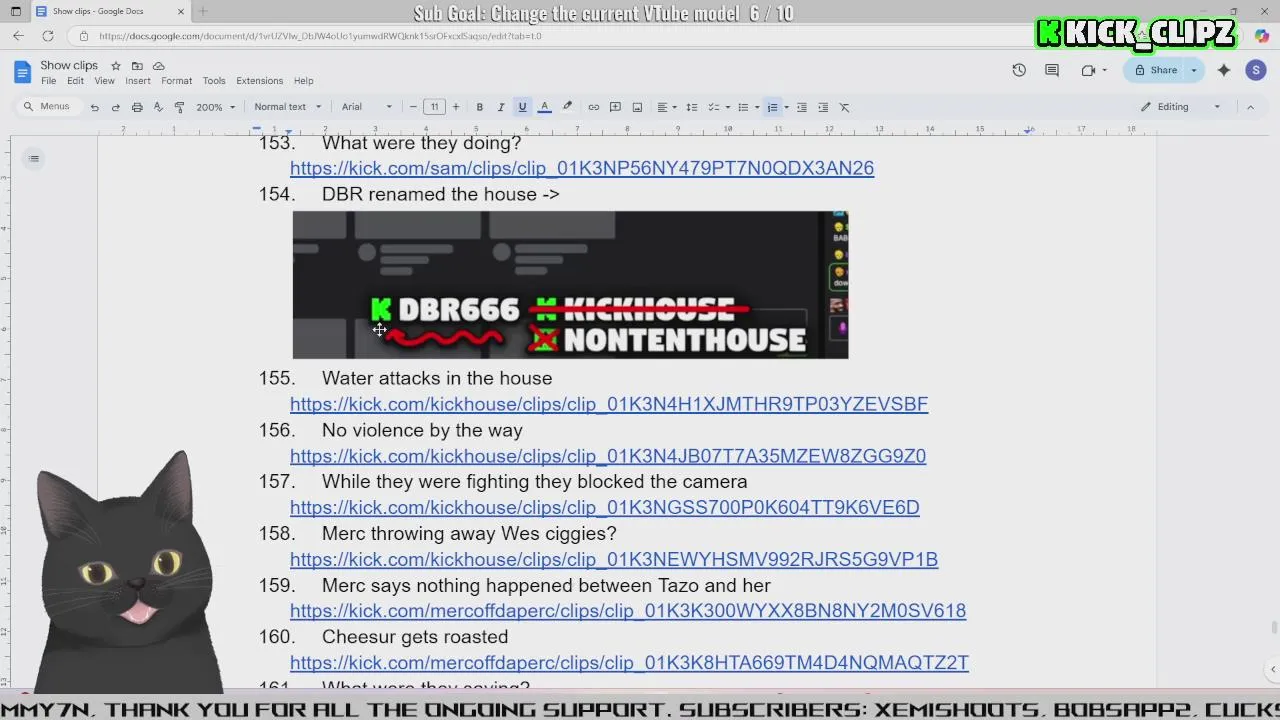Open bulleted list options arrow
The image size is (1280, 720).
756,107
